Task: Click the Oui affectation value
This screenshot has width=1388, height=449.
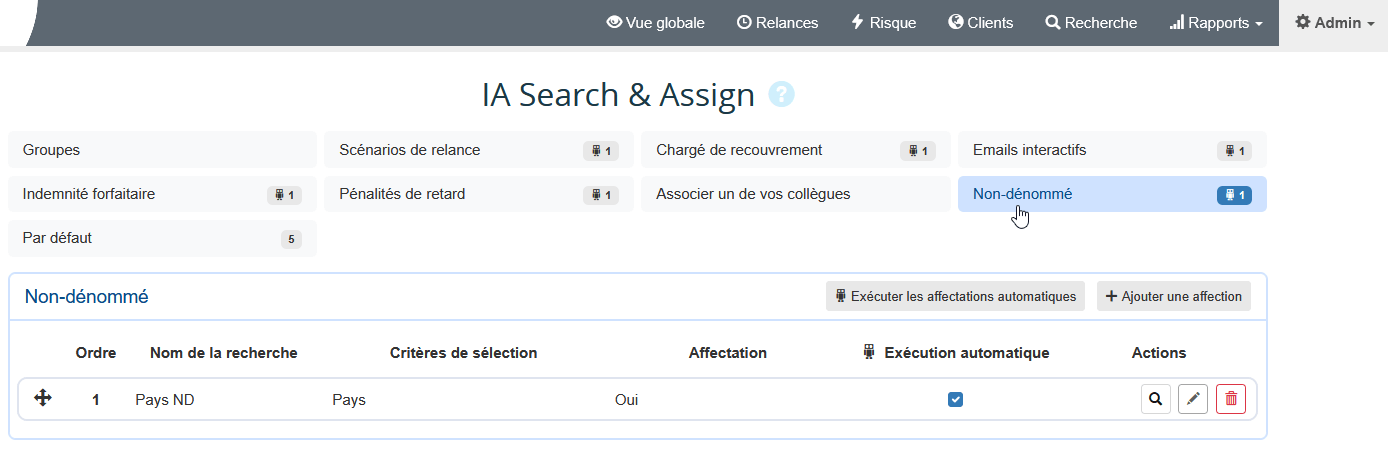Action: pyautogui.click(x=627, y=400)
